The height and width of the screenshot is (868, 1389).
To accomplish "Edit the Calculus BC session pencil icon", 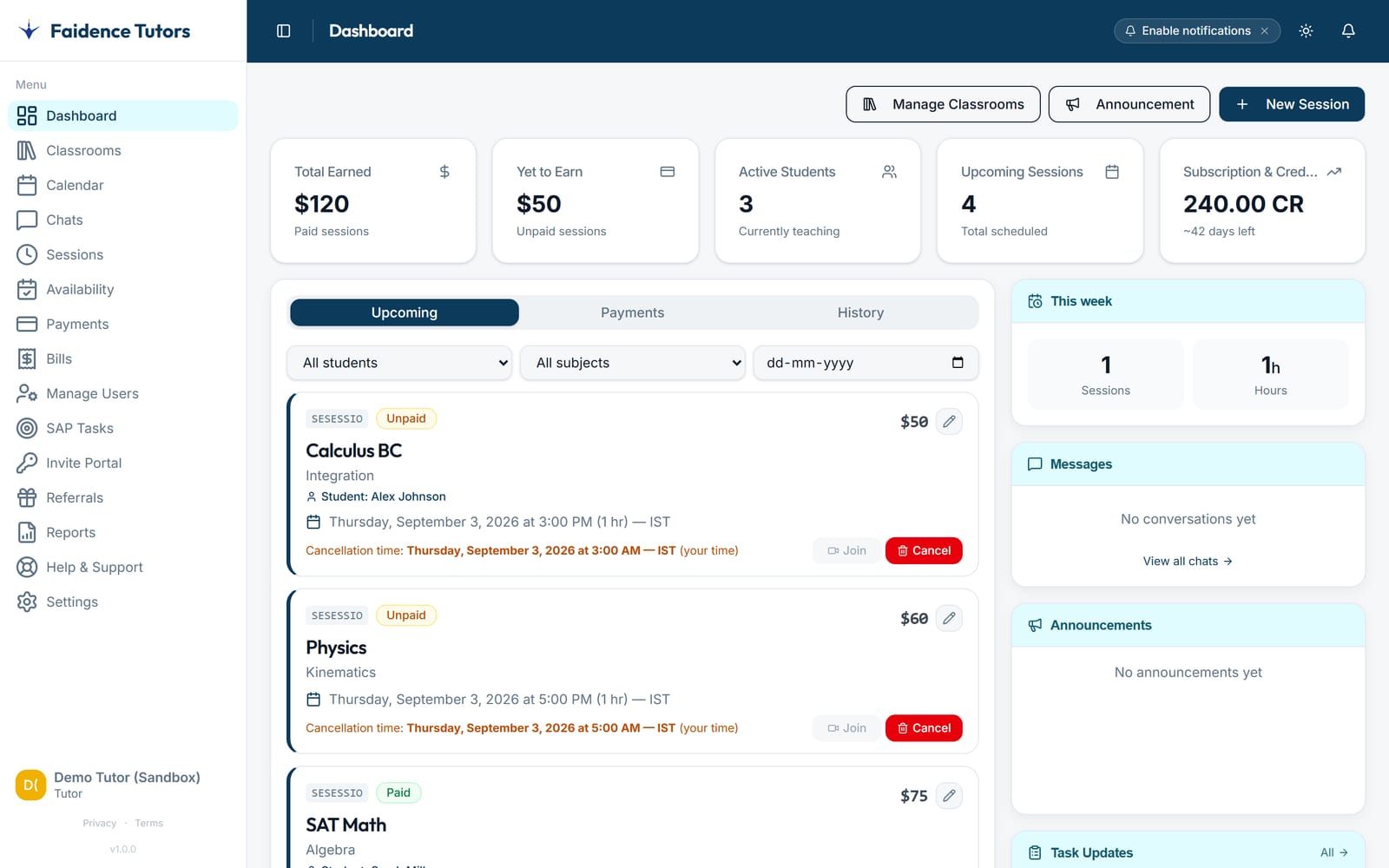I will (949, 422).
